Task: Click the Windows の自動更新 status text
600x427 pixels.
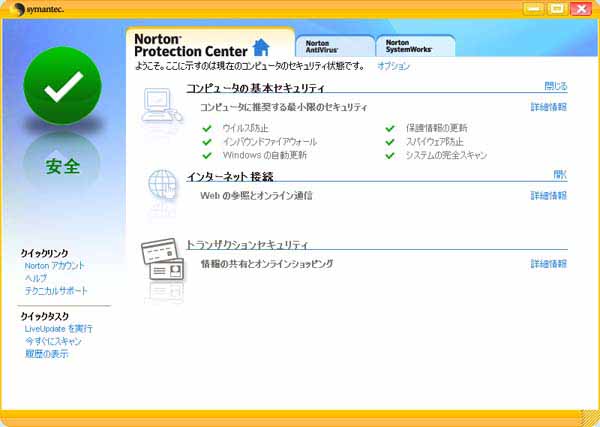Action: click(x=265, y=155)
